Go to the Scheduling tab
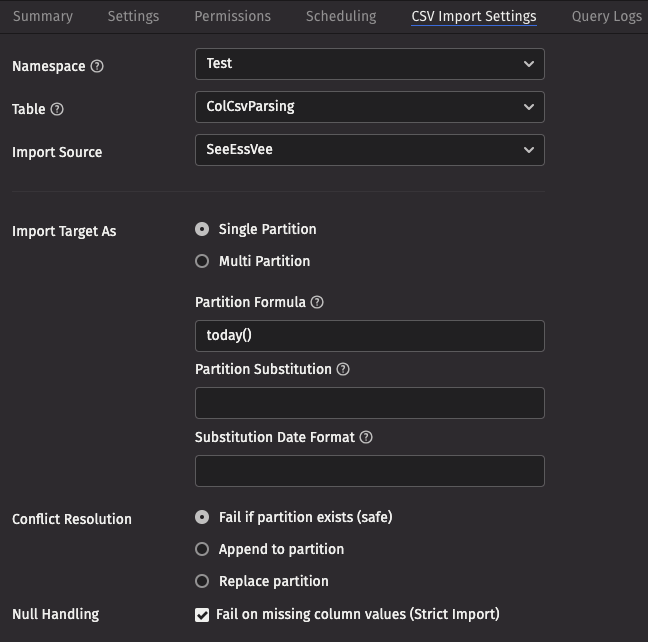 tap(341, 16)
